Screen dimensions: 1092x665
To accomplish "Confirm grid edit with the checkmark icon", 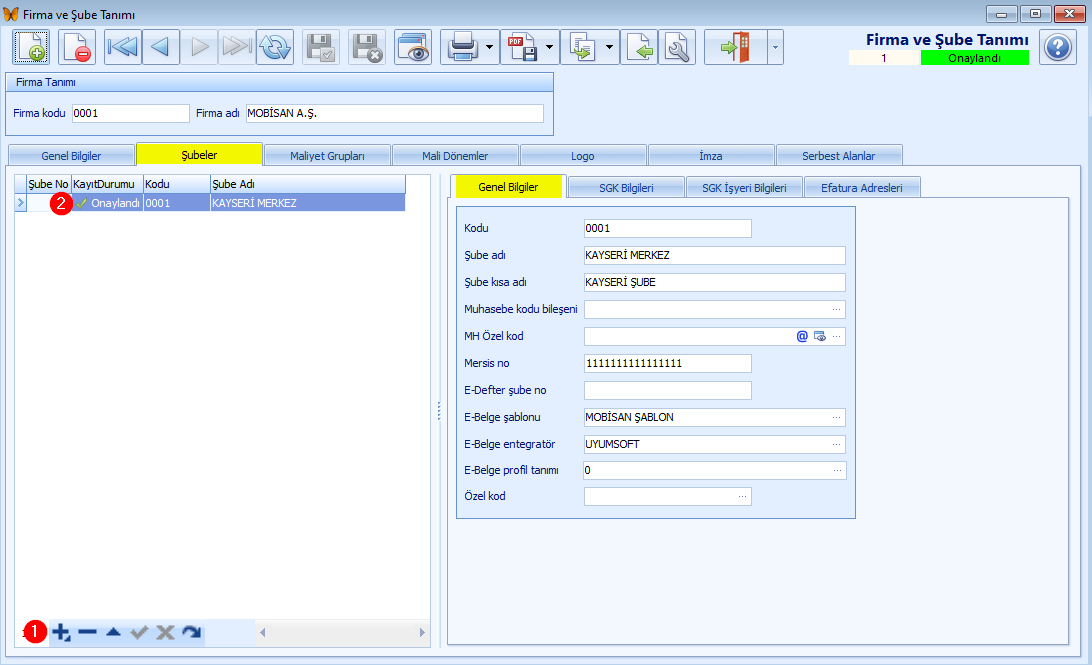I will 139,632.
